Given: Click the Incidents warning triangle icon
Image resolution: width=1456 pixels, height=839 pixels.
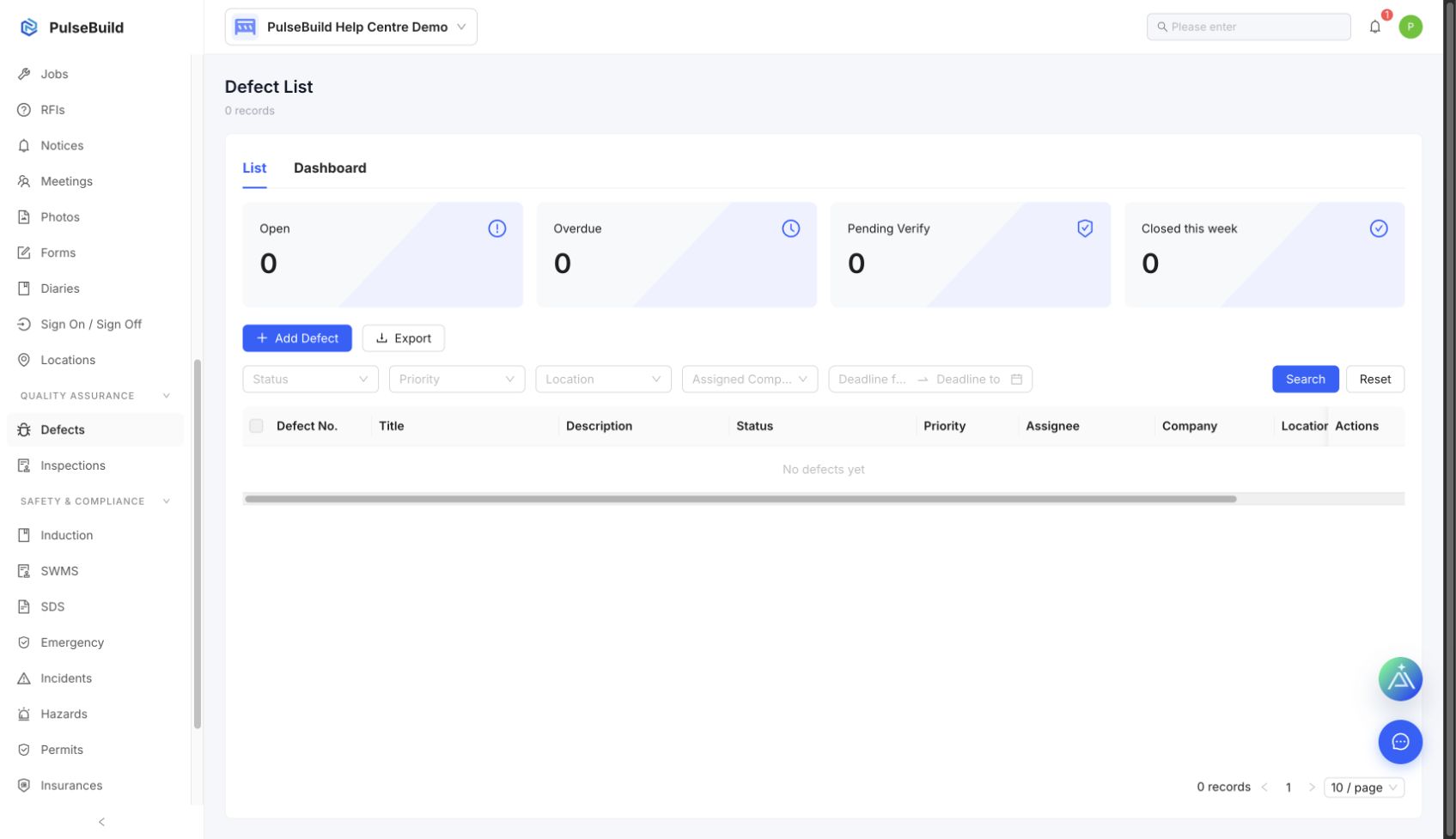Looking at the screenshot, I should click(x=24, y=678).
